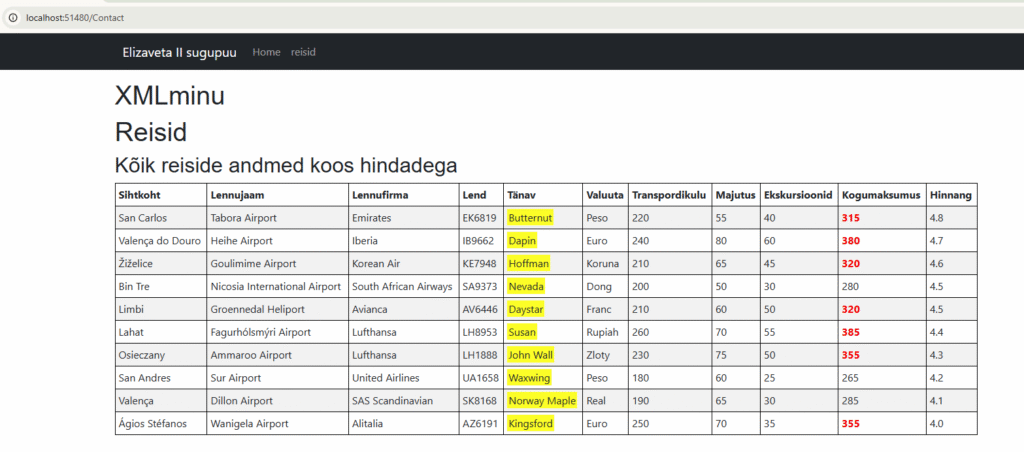Click the Lennujaam column header
This screenshot has height=452, width=1024.
point(239,194)
